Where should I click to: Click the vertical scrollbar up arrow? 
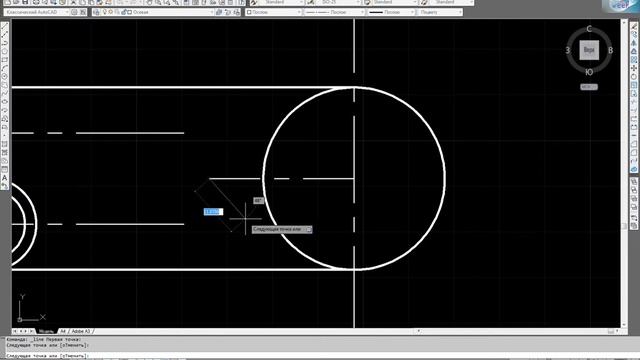624,22
